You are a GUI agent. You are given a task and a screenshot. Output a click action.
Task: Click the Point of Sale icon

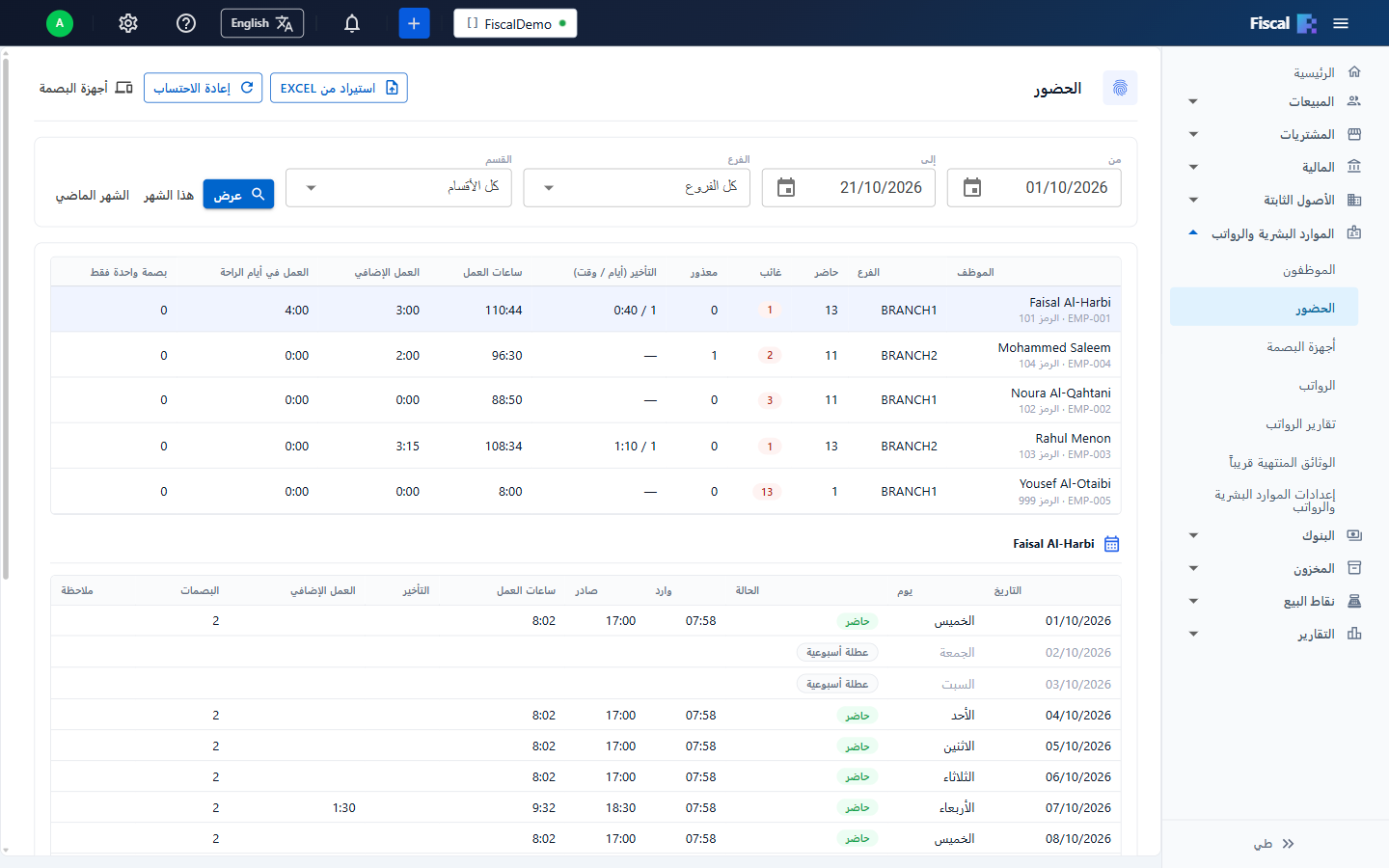tap(1354, 601)
